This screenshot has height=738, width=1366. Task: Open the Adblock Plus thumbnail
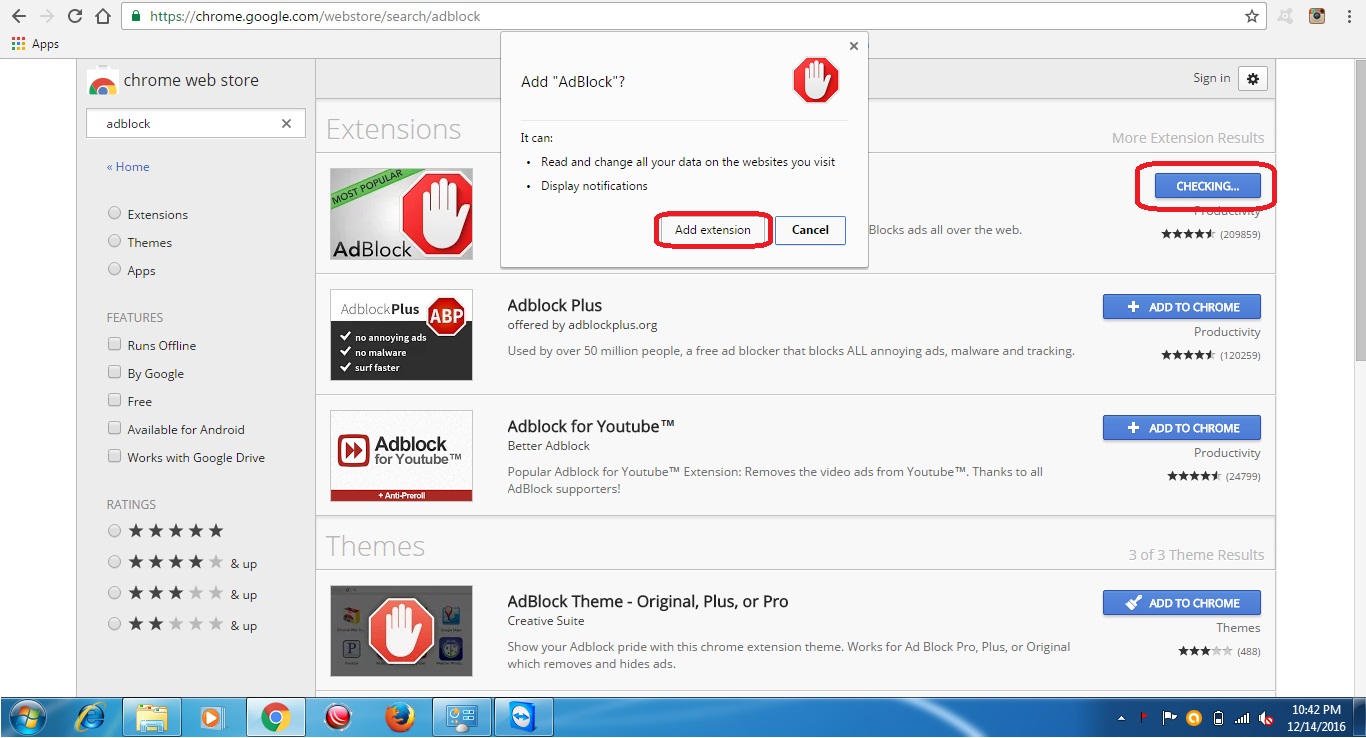tap(401, 335)
